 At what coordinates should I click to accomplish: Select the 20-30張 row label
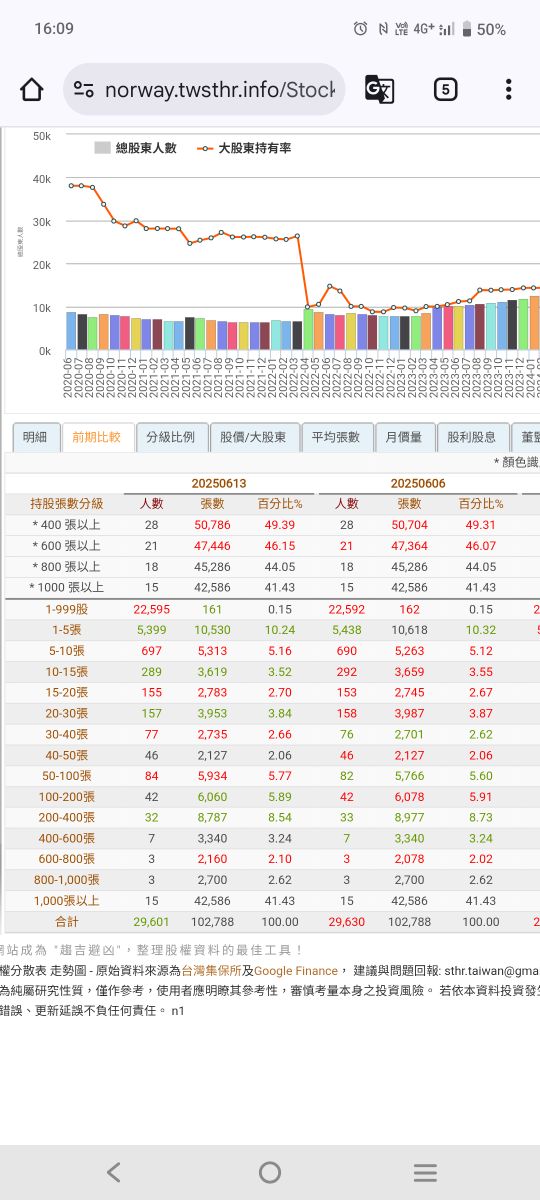(x=65, y=713)
